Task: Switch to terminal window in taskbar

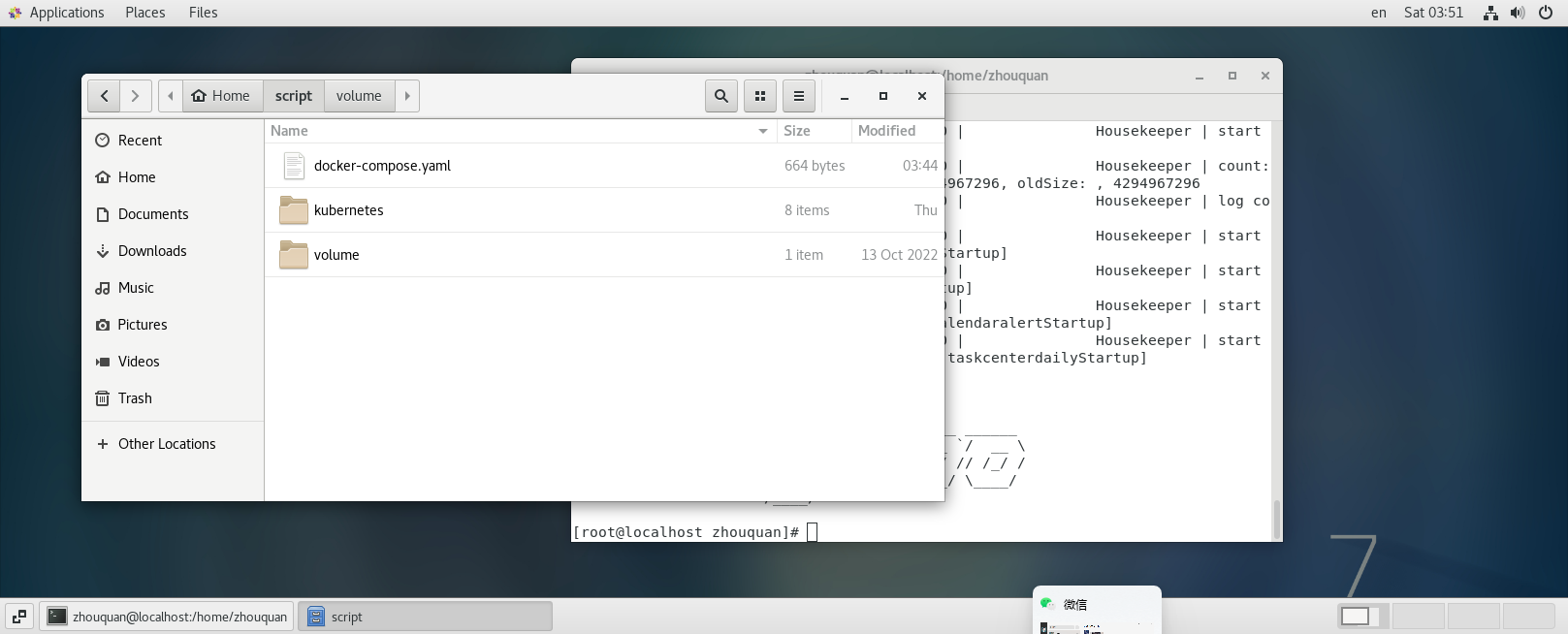Action: [x=168, y=617]
